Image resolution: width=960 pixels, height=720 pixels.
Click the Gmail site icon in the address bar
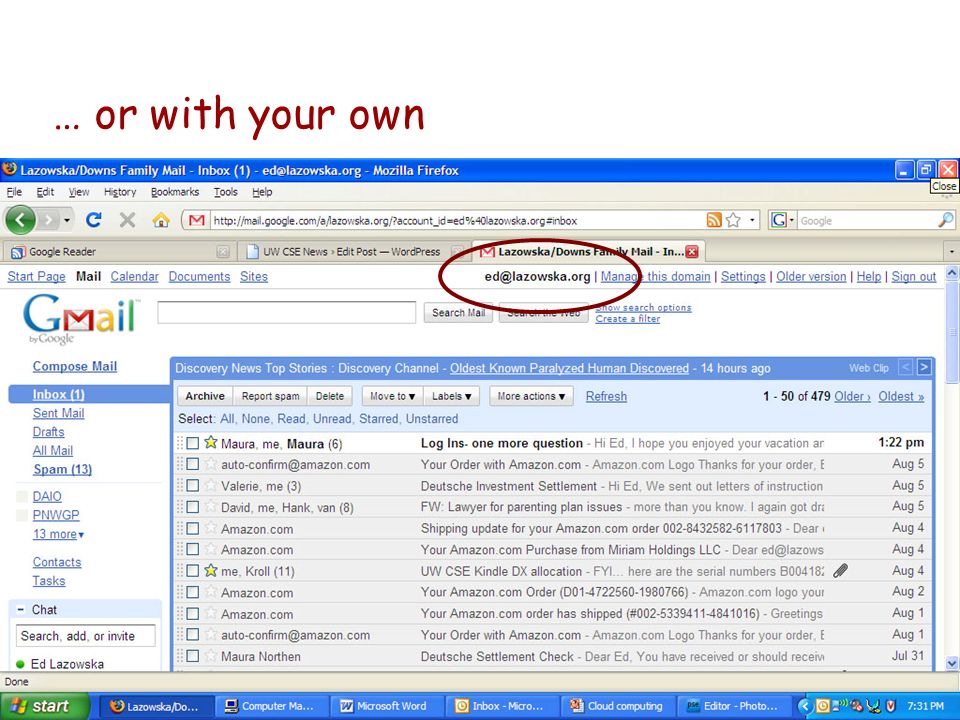point(196,220)
